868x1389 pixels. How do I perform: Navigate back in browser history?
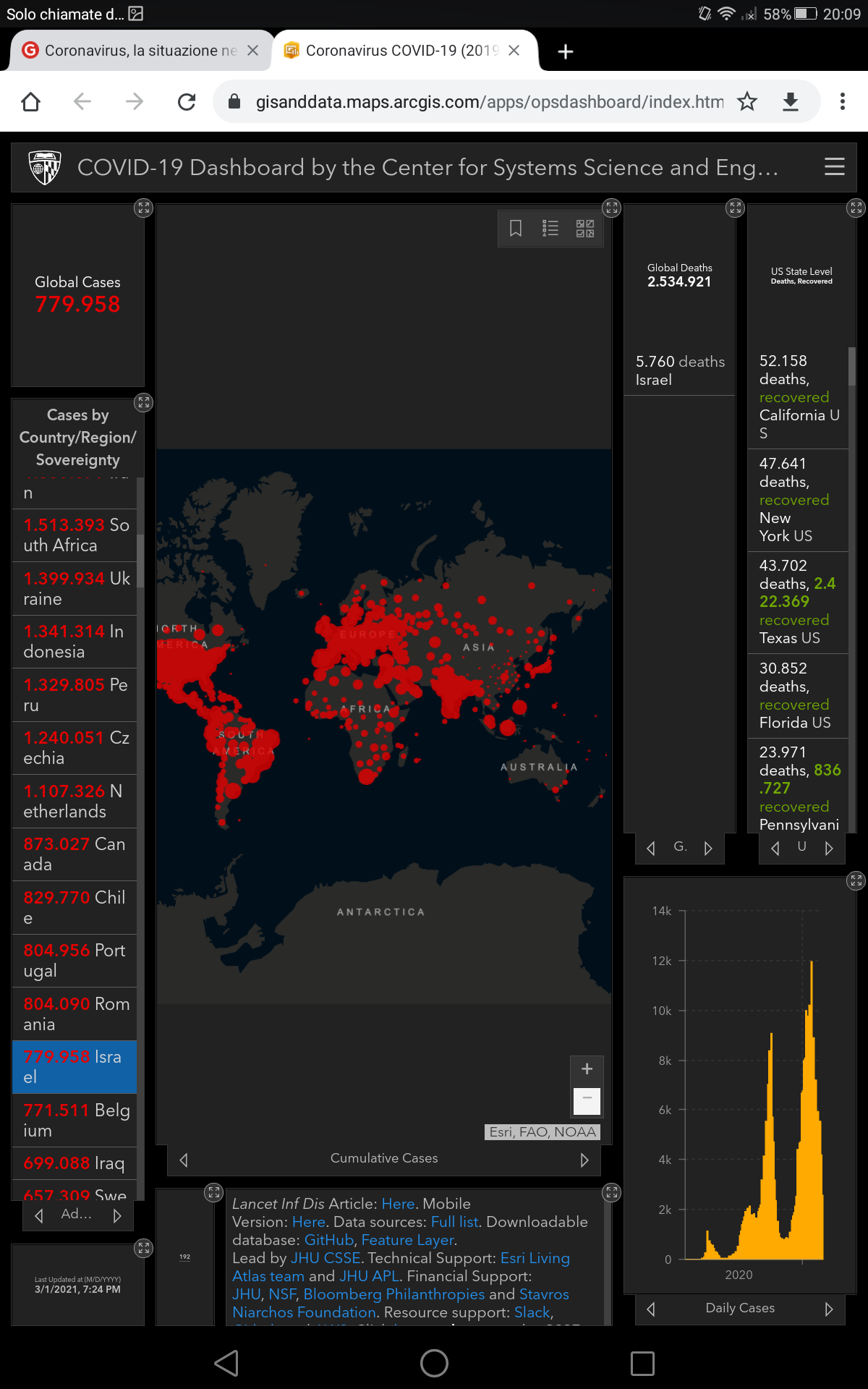click(x=82, y=102)
